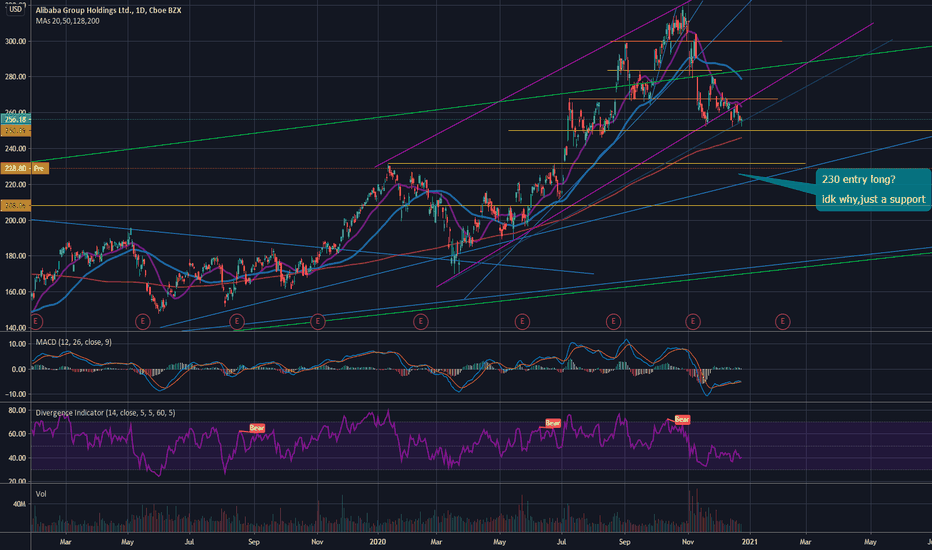
Task: Click the 256.18 current price tag
Action: (15, 120)
